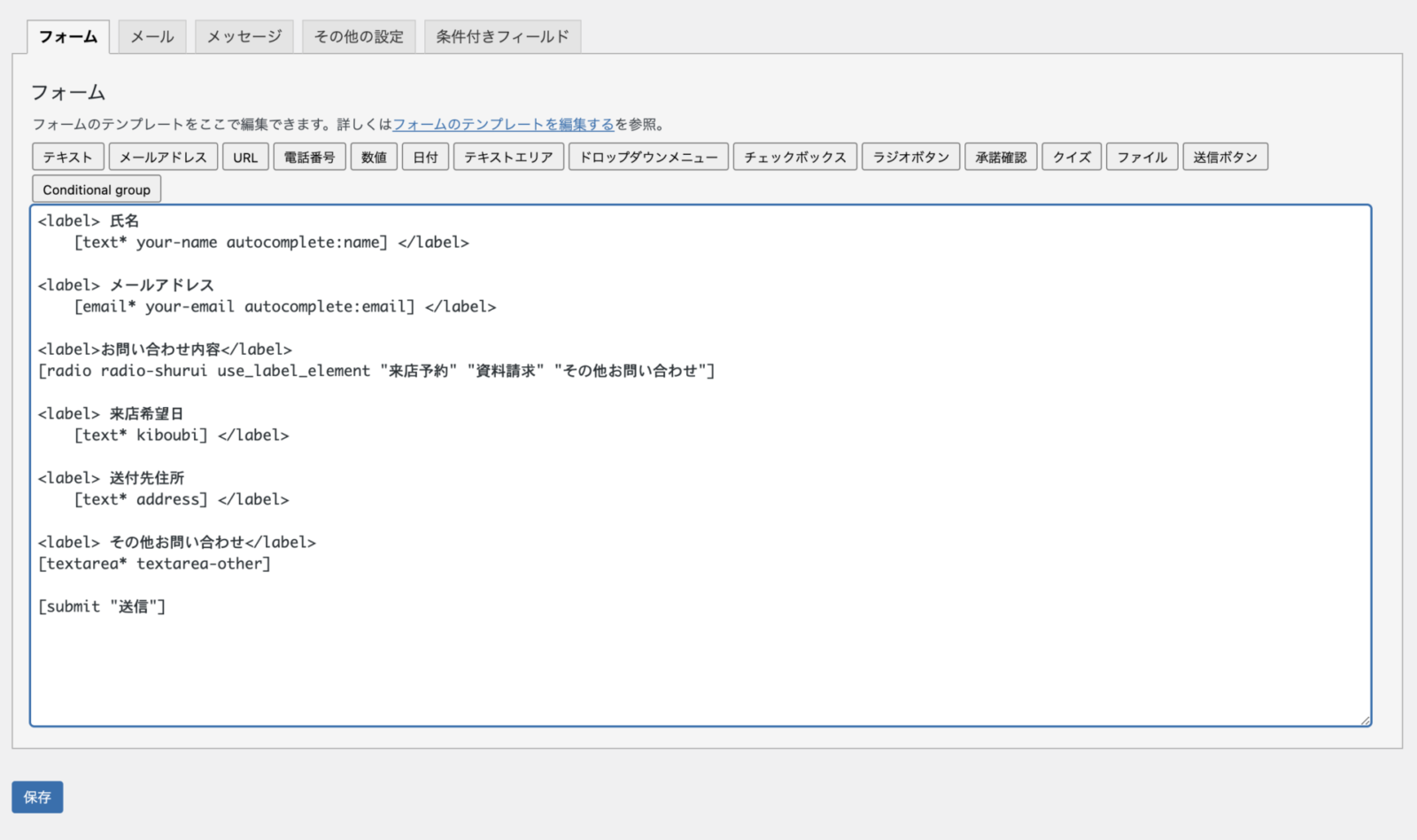The height and width of the screenshot is (840, 1417).
Task: Insert a ドロップダウンメニュー tag
Action: (x=648, y=157)
